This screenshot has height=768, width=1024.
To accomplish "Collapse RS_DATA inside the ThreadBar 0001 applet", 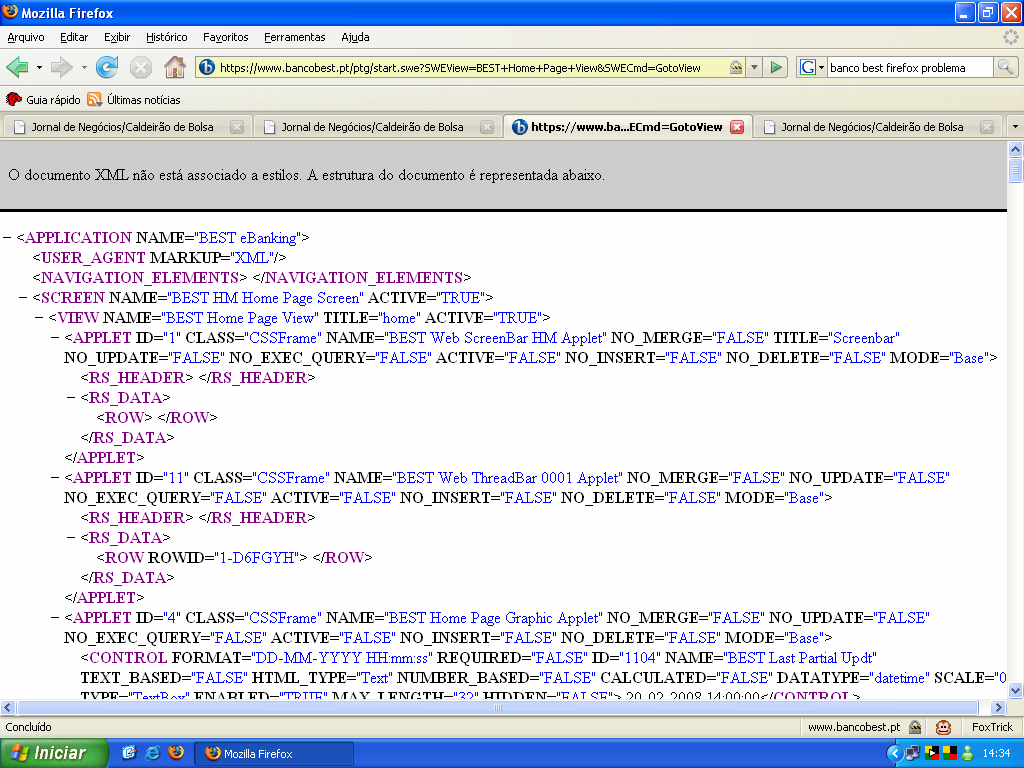I will click(x=71, y=537).
